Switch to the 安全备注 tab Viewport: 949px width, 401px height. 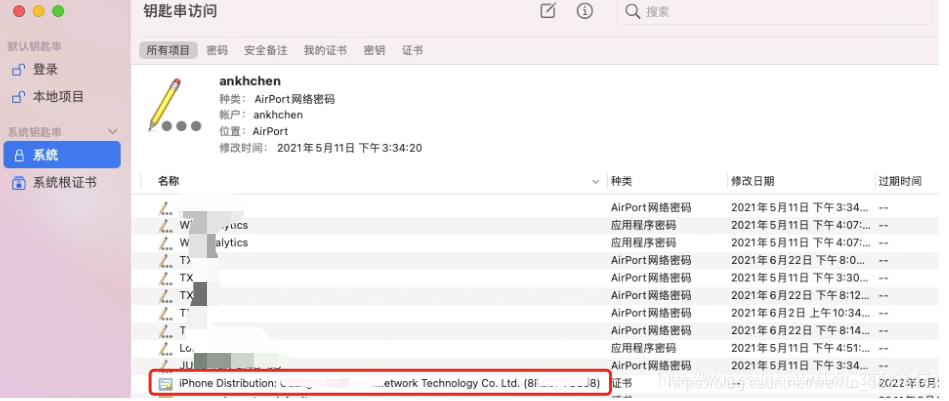click(266, 50)
